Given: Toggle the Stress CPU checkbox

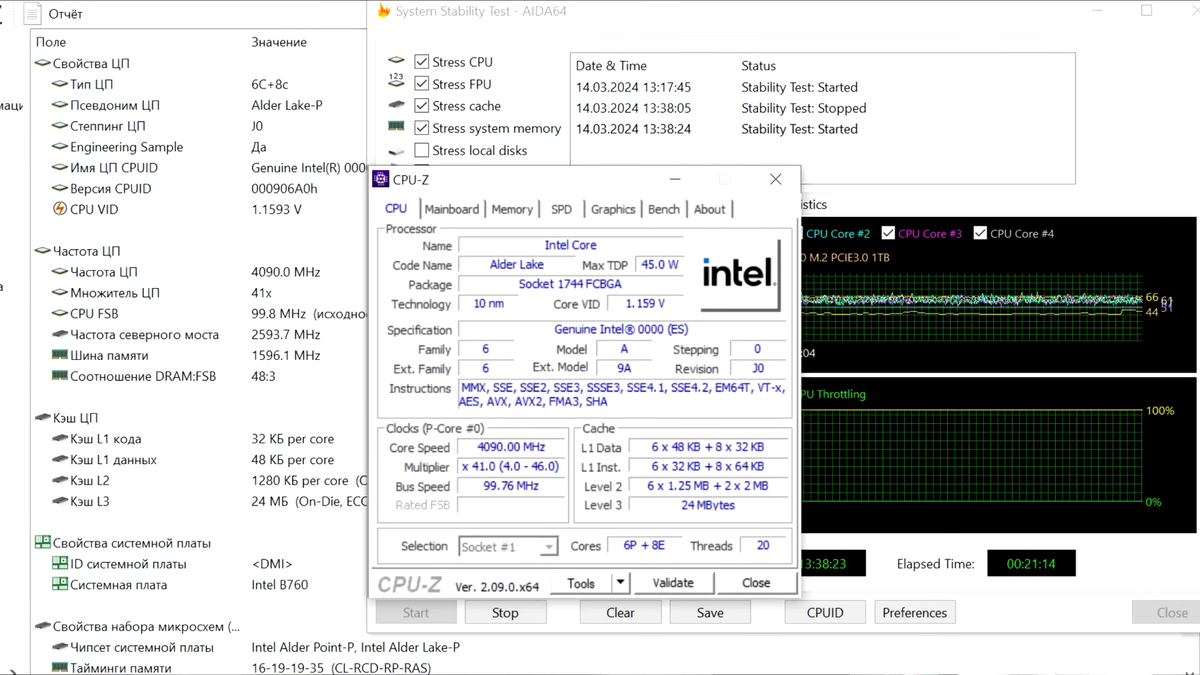Looking at the screenshot, I should 422,62.
